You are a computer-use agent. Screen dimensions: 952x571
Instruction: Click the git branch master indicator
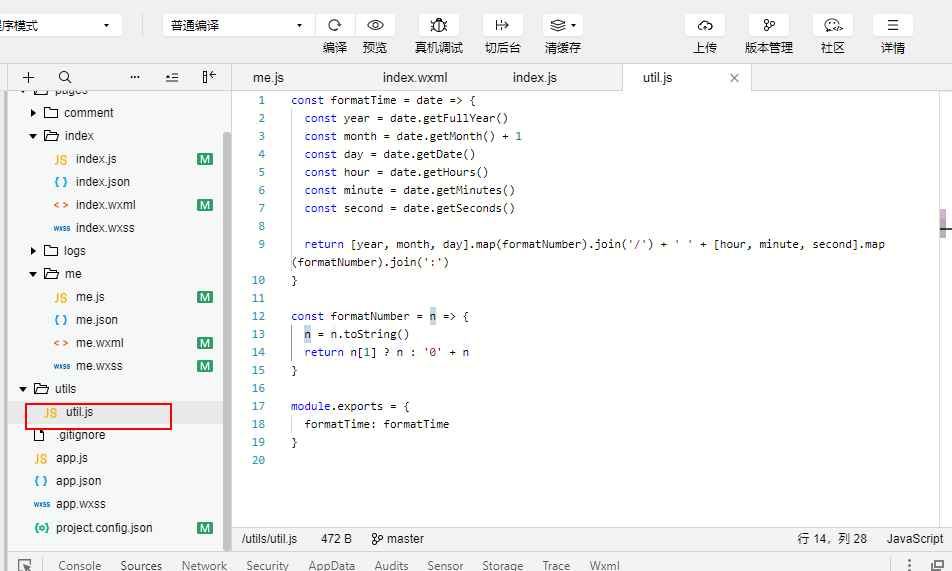(398, 539)
